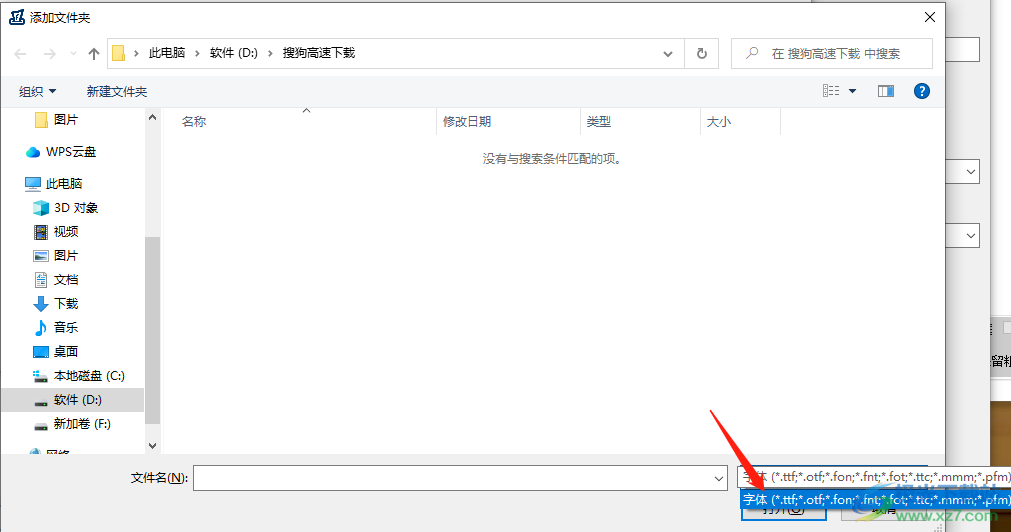Viewport: 1011px width, 532px height.
Task: Select highlighted 字体 file type option
Action: tap(876, 499)
